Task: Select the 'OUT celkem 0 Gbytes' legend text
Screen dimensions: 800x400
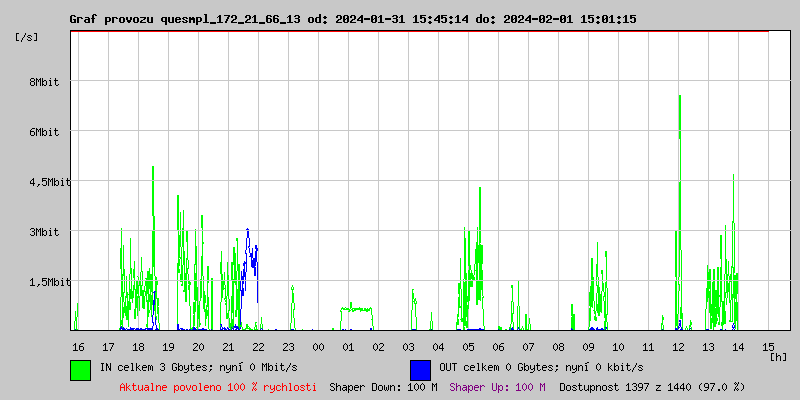Action: (527, 368)
